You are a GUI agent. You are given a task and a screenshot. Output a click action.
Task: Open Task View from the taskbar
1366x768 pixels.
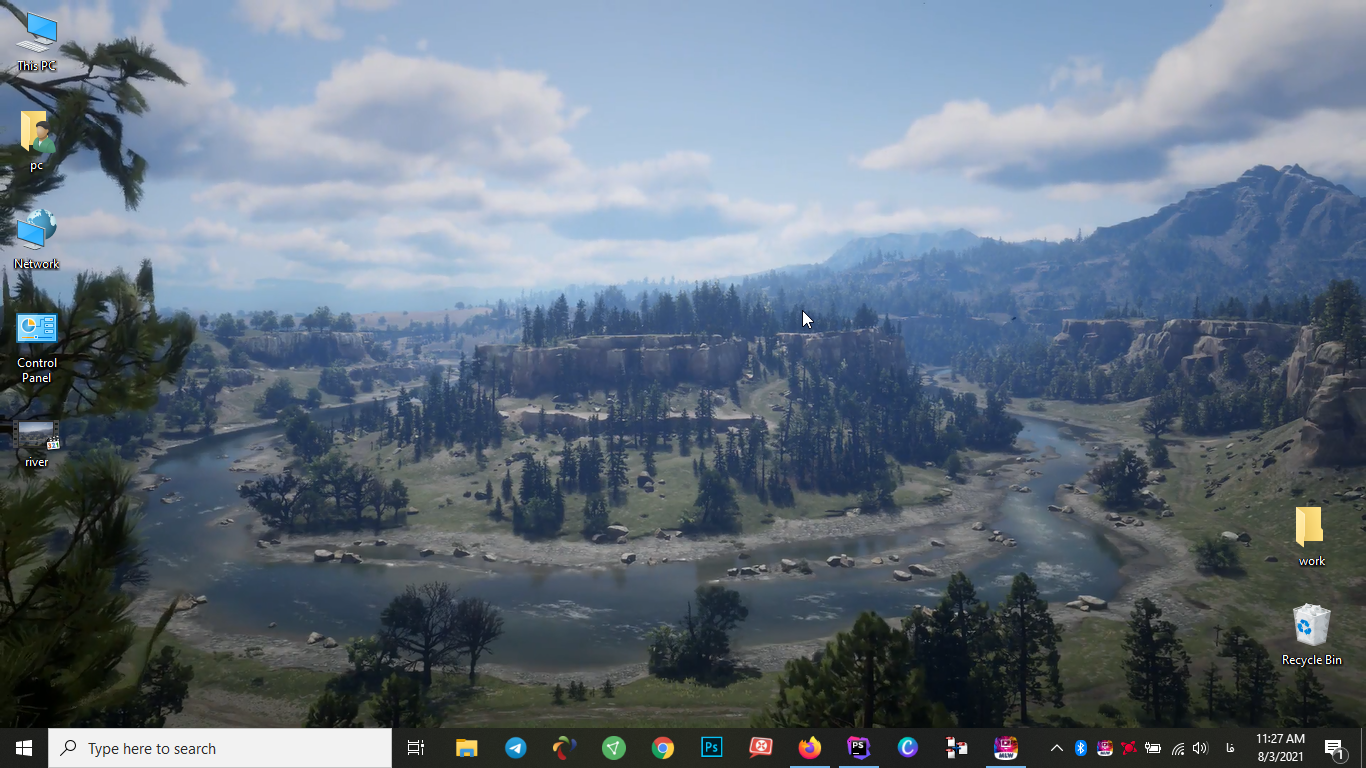point(416,748)
